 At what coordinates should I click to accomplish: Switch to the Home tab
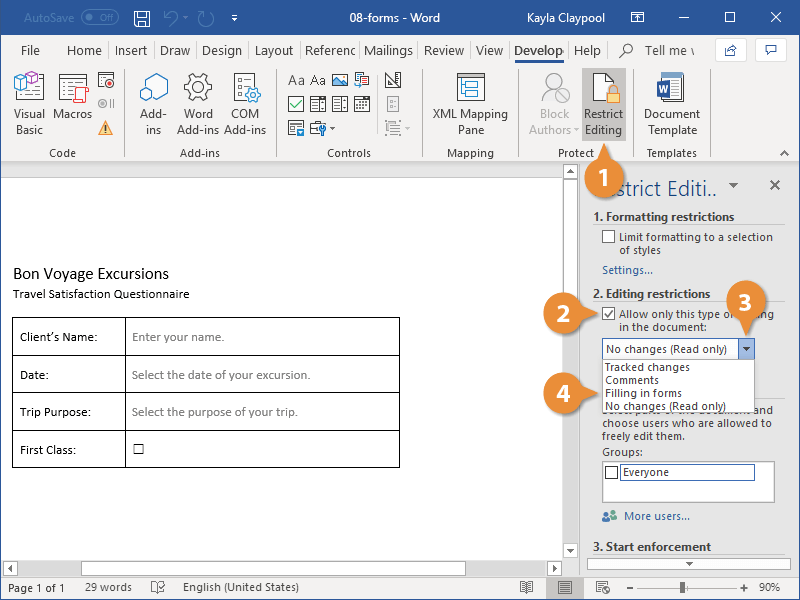(84, 51)
